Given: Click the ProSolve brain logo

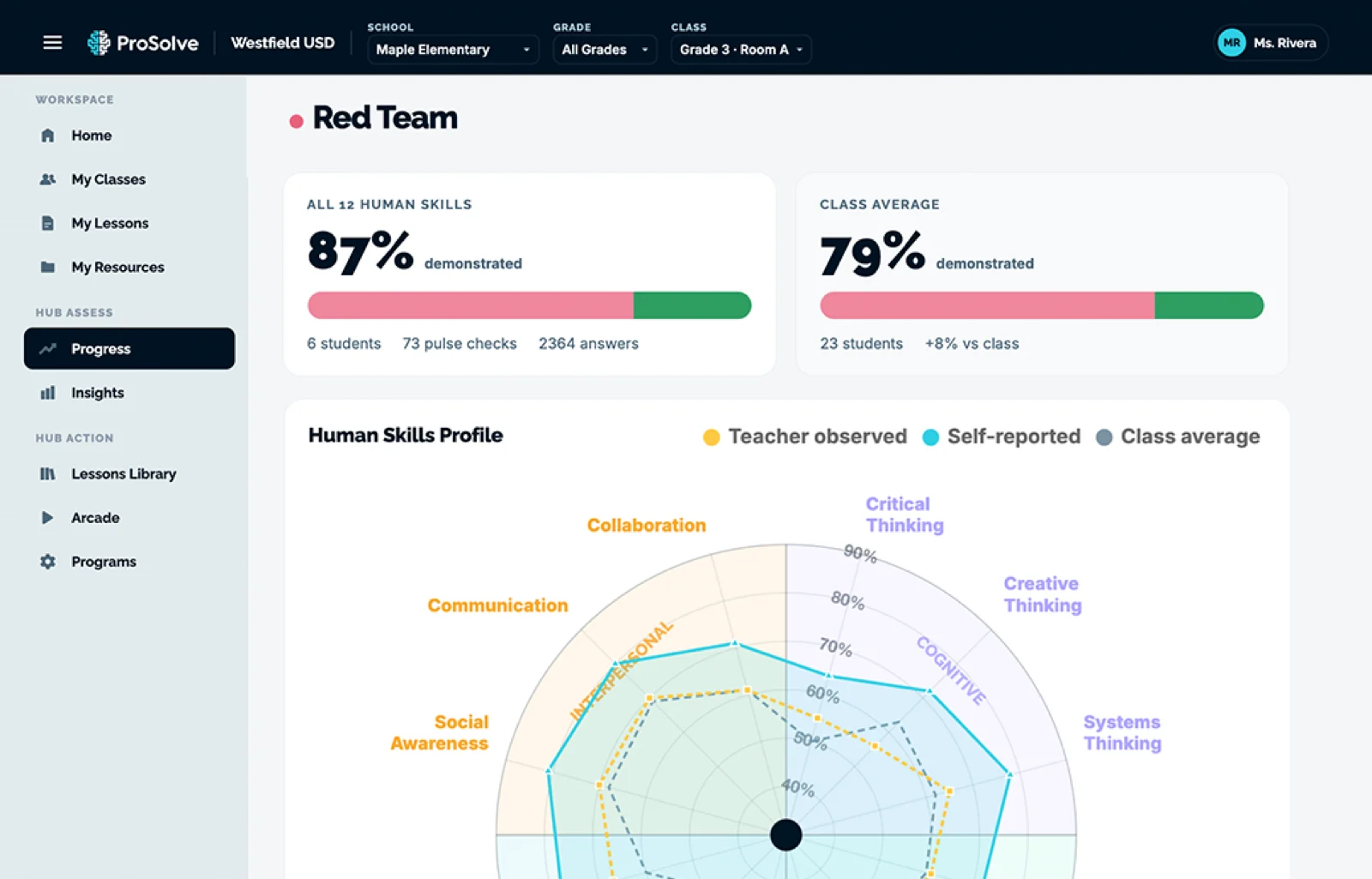Looking at the screenshot, I should (x=99, y=42).
